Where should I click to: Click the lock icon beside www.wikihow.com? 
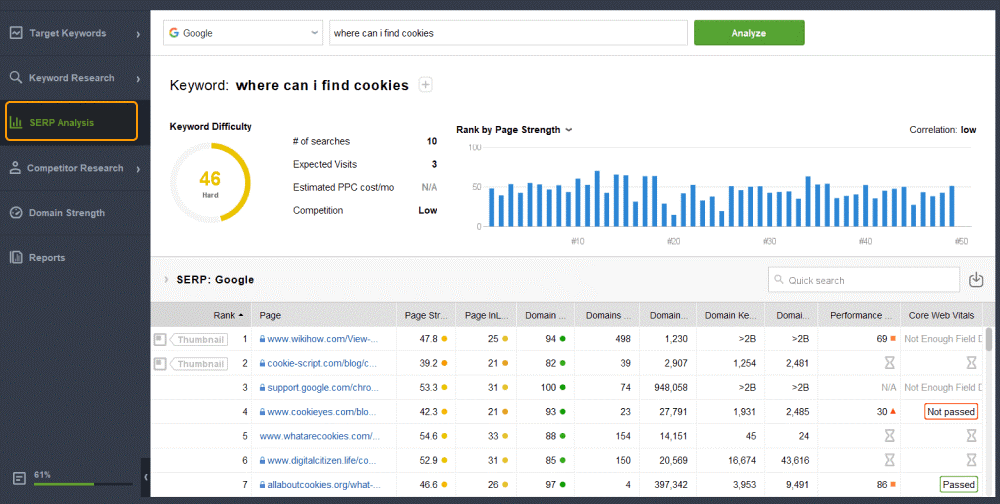[x=262, y=339]
